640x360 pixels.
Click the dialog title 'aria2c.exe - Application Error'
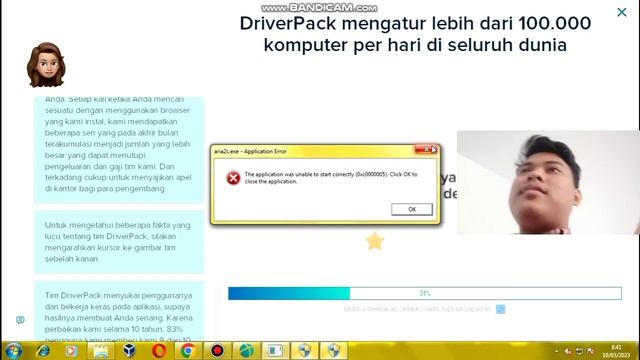250,151
